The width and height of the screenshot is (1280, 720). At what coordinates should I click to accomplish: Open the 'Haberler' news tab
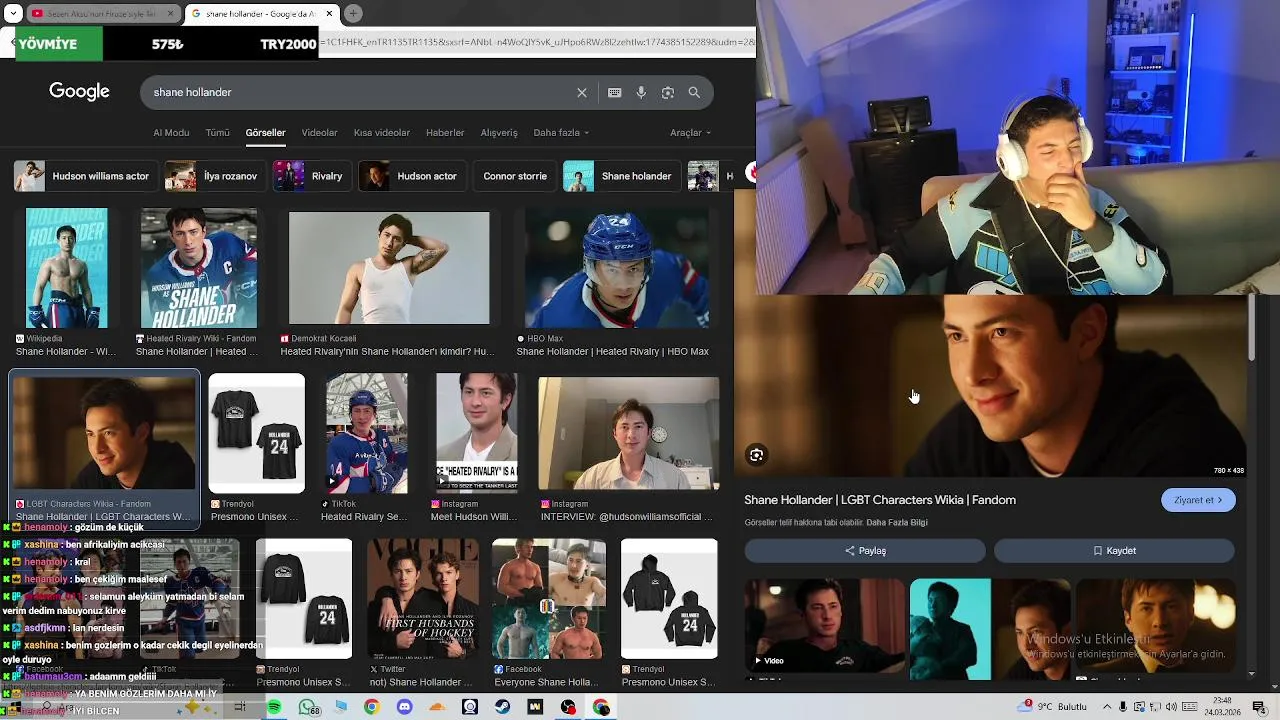coord(445,132)
